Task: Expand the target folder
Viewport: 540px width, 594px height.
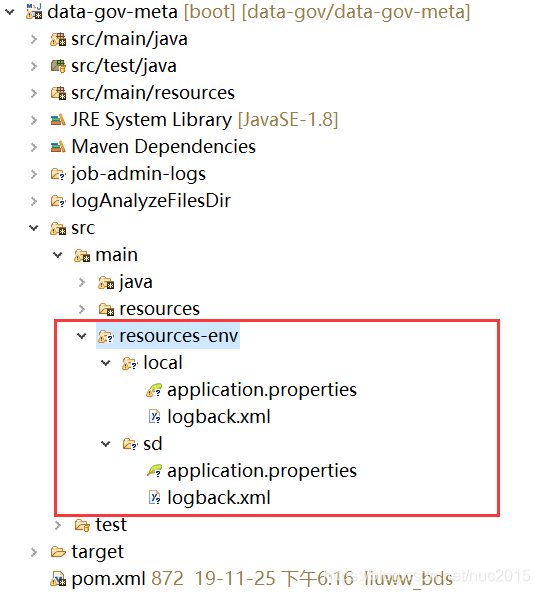Action: click(34, 552)
